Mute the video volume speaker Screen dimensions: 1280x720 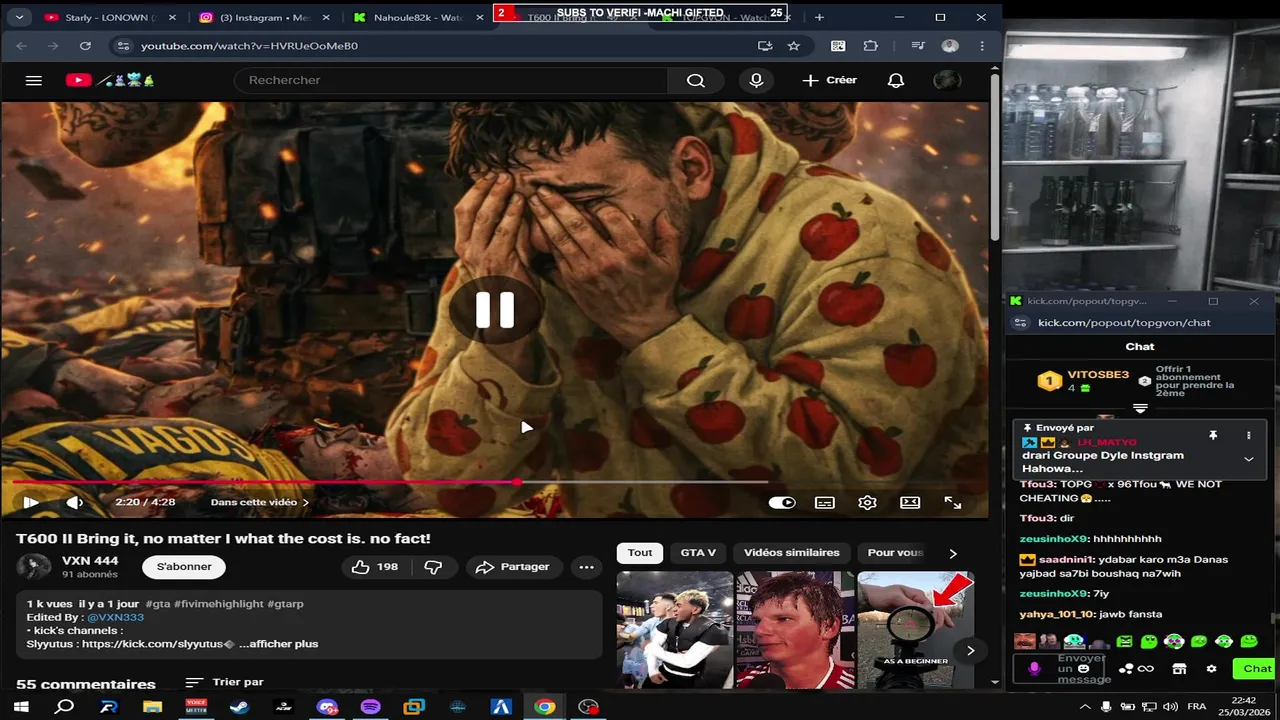click(x=74, y=503)
